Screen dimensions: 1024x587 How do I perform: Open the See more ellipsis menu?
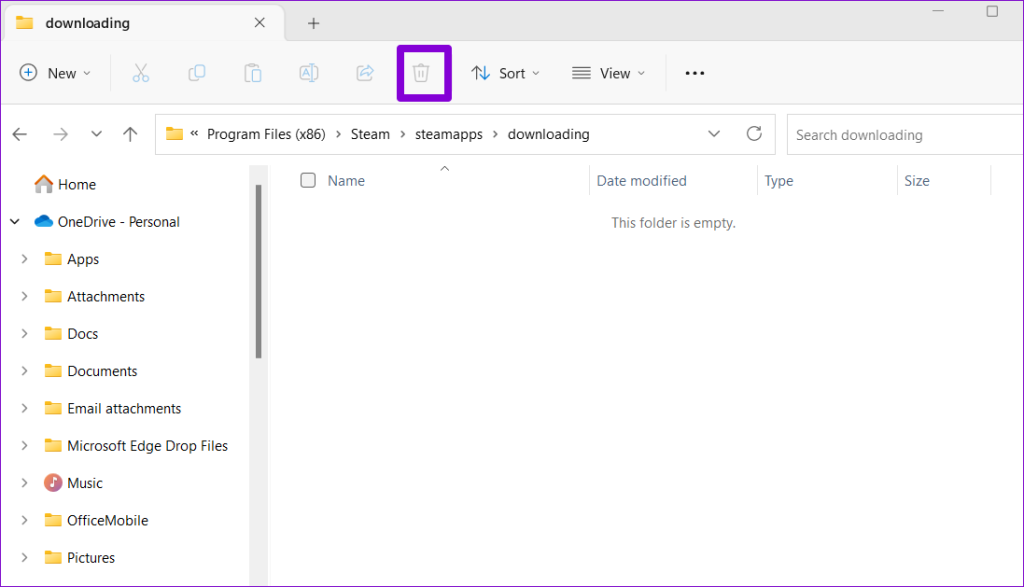click(694, 73)
